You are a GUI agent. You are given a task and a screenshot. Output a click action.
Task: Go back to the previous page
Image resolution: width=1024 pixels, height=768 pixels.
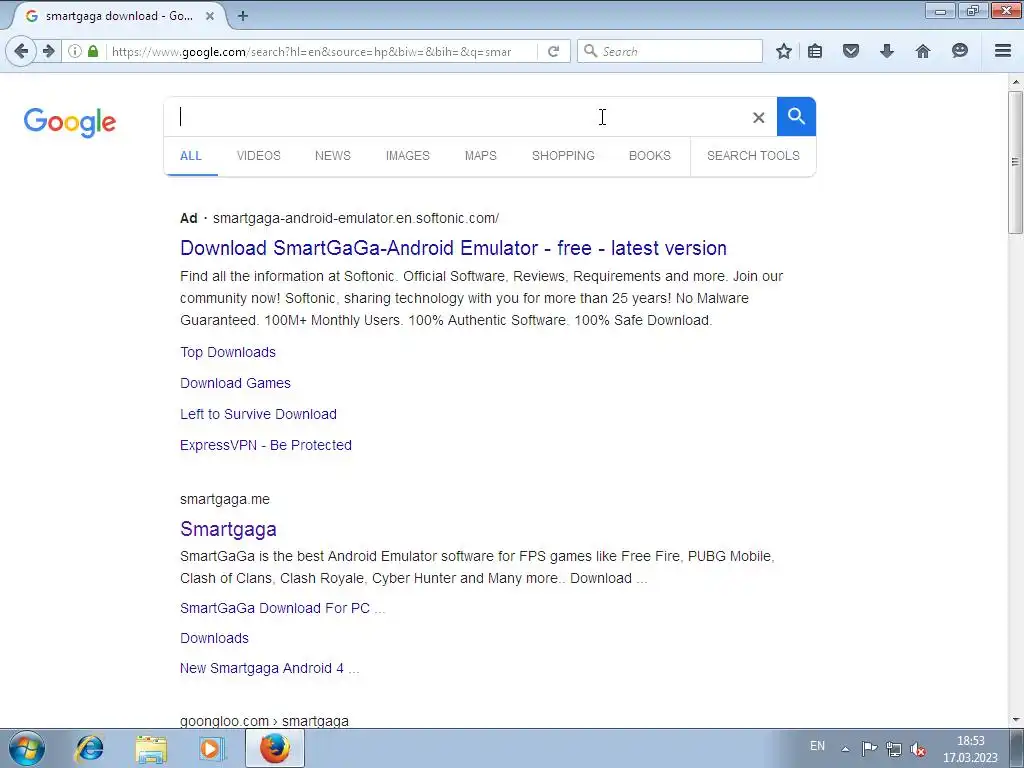tap(21, 51)
